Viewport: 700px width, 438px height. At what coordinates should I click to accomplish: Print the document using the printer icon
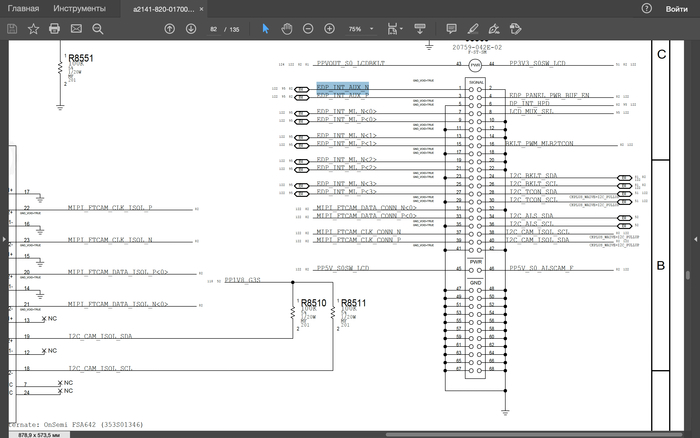[x=55, y=28]
